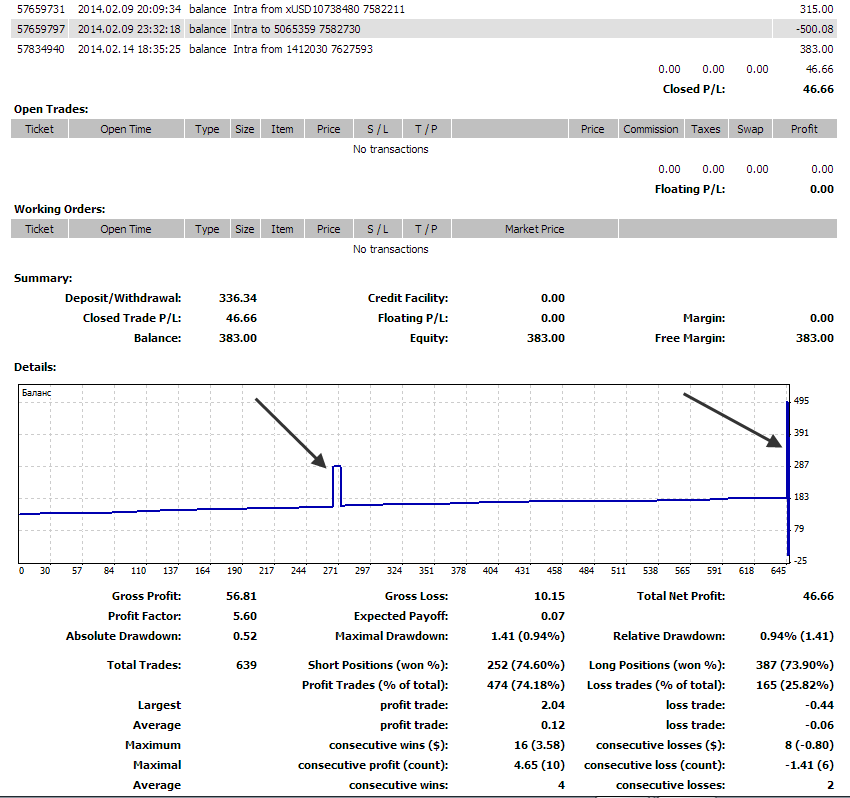Click the Profit Factor value 5.60
Screen dimensions: 850x798
click(243, 616)
